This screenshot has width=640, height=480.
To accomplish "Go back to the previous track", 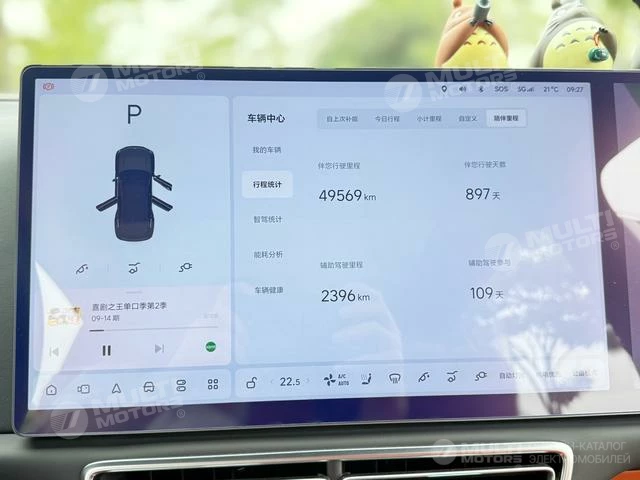I will (54, 351).
